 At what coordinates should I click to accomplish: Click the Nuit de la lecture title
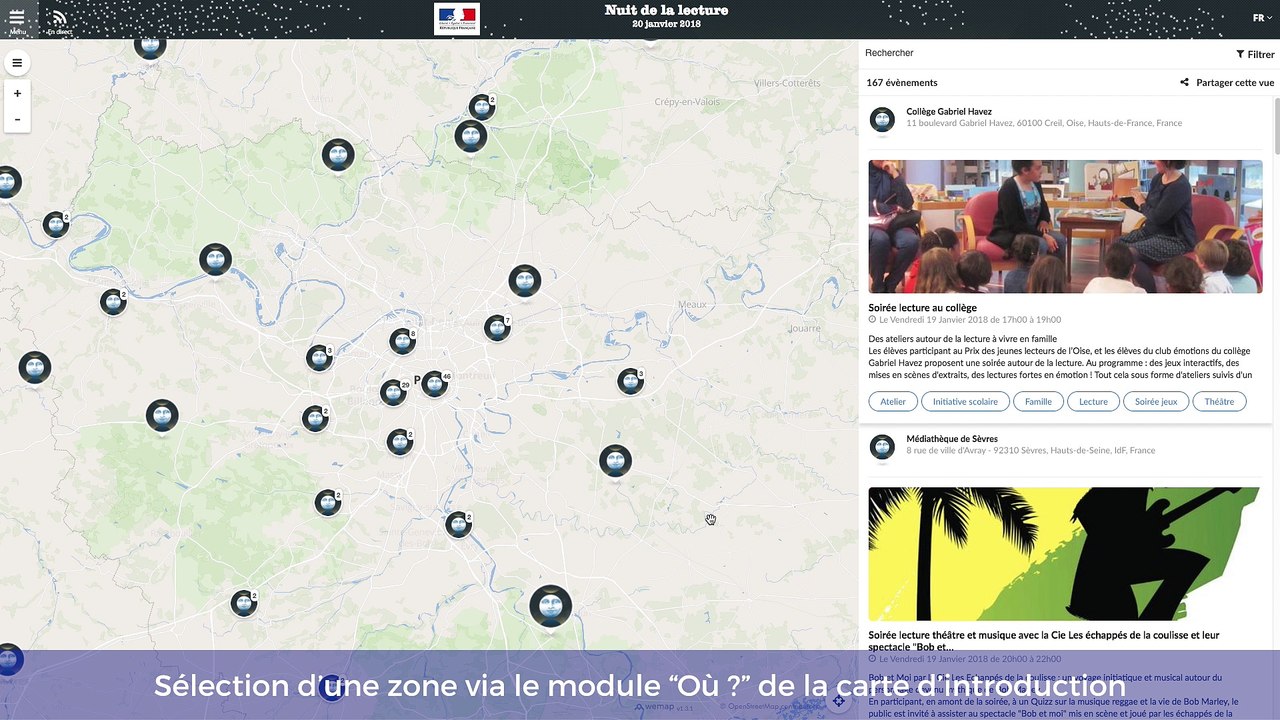click(666, 11)
